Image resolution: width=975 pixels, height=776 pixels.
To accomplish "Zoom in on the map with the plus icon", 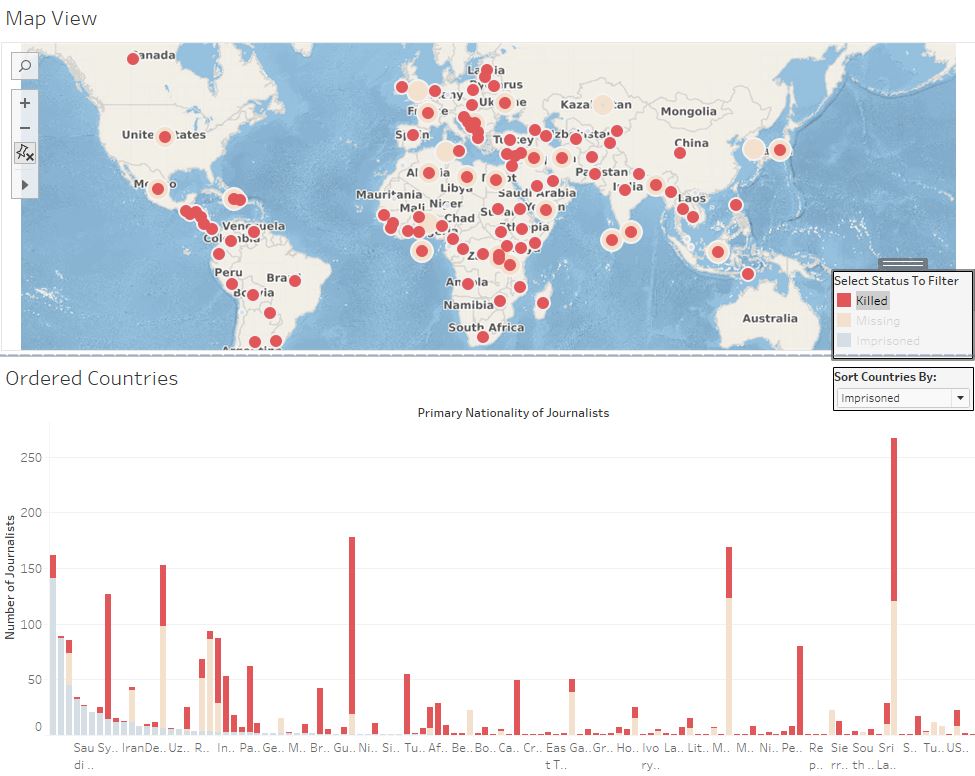I will [24, 103].
